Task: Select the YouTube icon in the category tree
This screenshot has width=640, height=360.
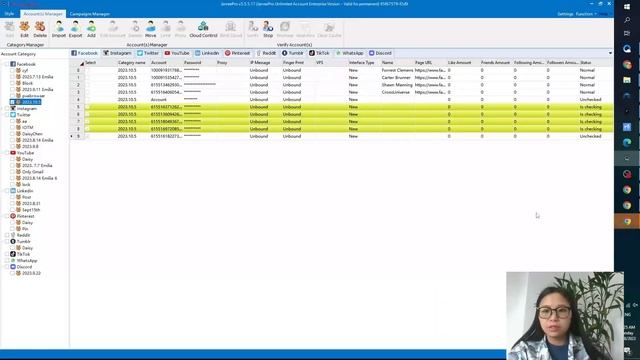Action: 13,153
